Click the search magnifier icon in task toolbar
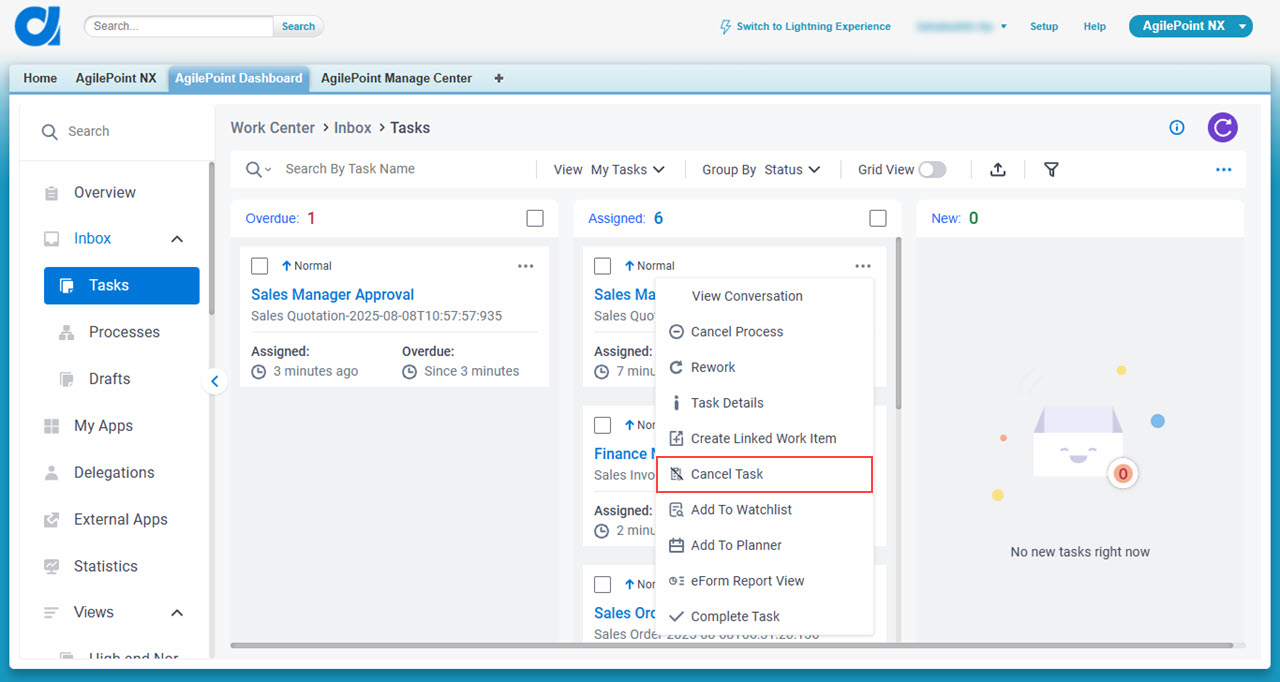Image resolution: width=1280 pixels, height=682 pixels. click(254, 170)
